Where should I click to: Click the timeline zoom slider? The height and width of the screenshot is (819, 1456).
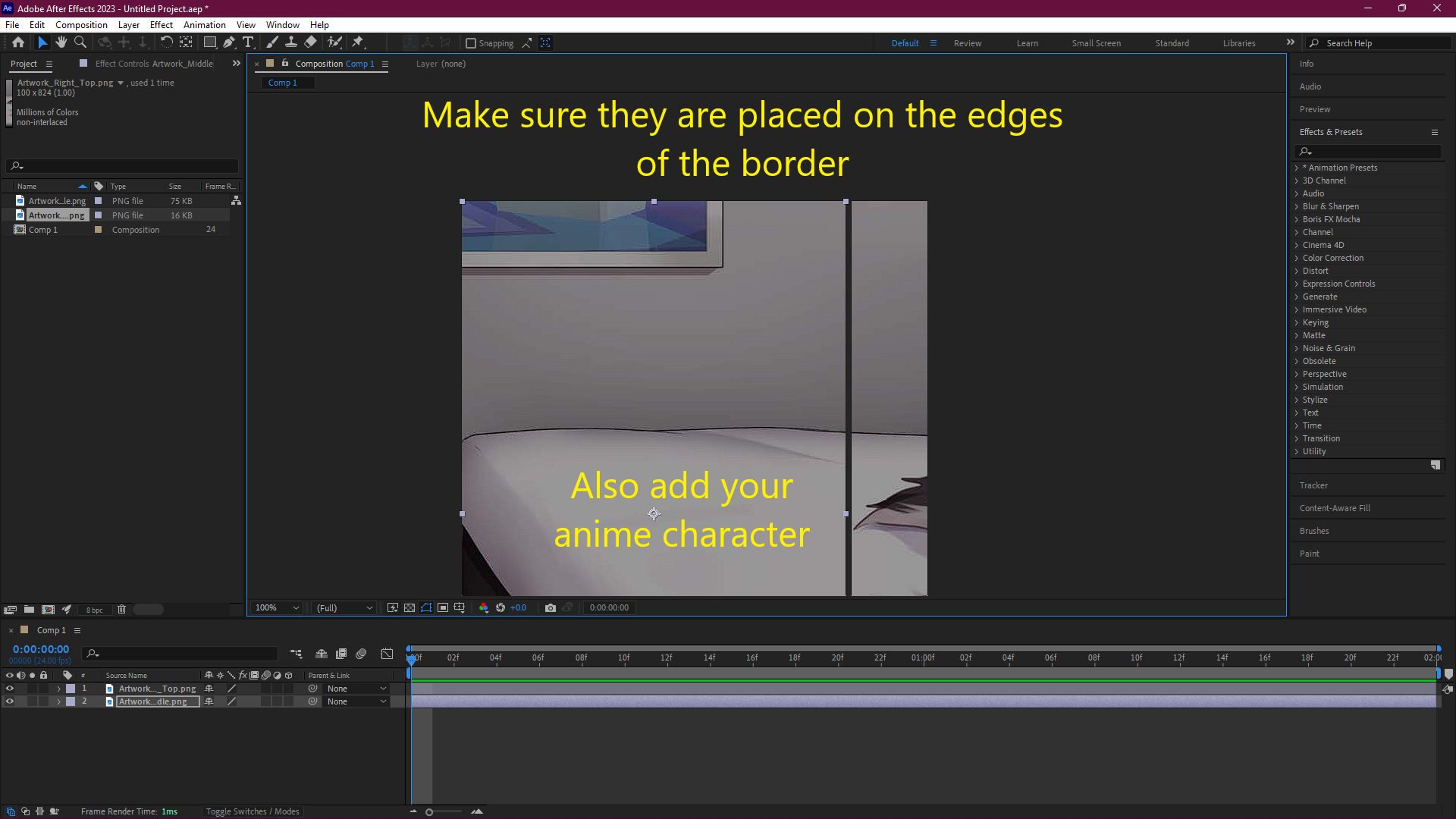pyautogui.click(x=429, y=812)
